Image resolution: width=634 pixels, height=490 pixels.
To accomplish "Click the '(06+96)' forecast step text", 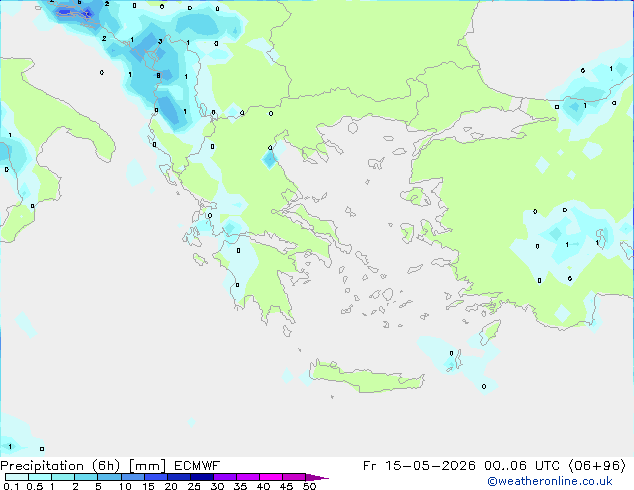I will (x=597, y=466).
